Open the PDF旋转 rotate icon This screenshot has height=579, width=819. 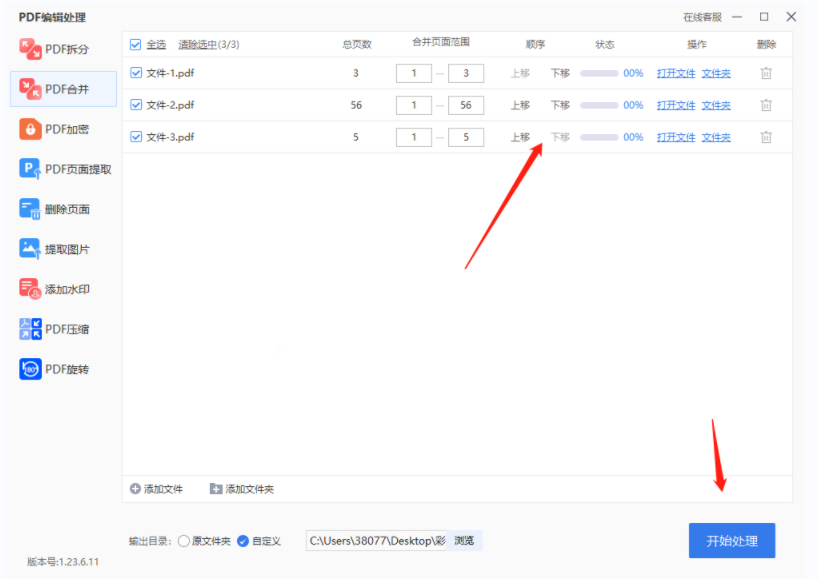click(30, 369)
